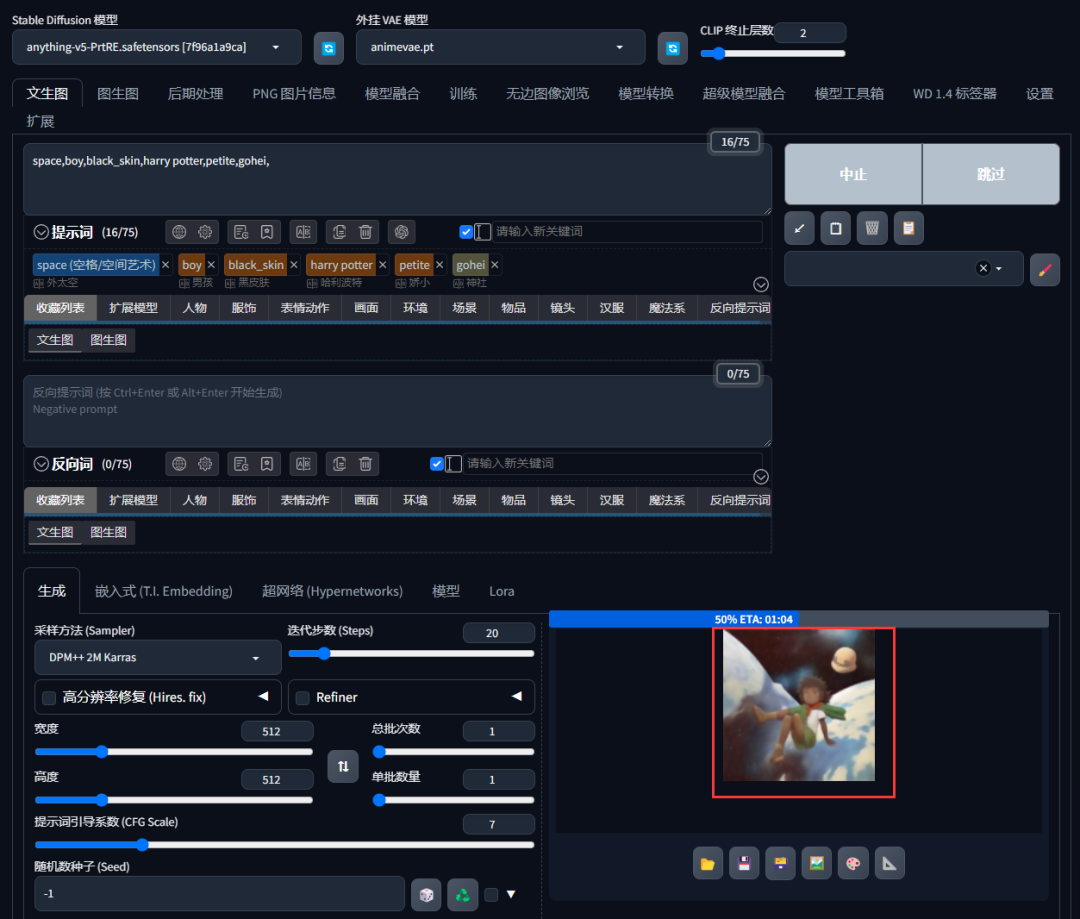Enable the Refiner checkbox
Image resolution: width=1080 pixels, height=919 pixels.
coord(302,697)
